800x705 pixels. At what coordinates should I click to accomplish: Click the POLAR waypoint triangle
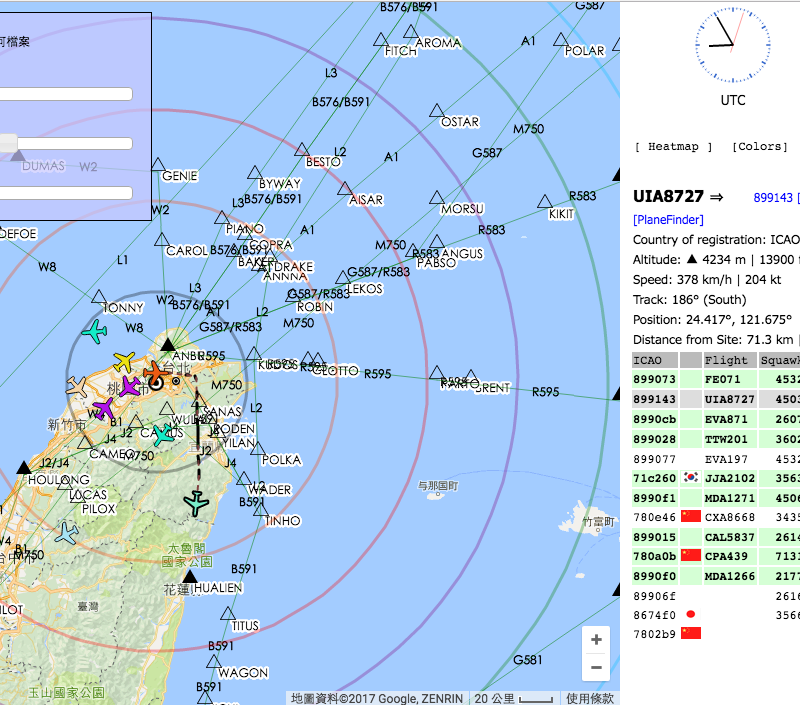561,40
